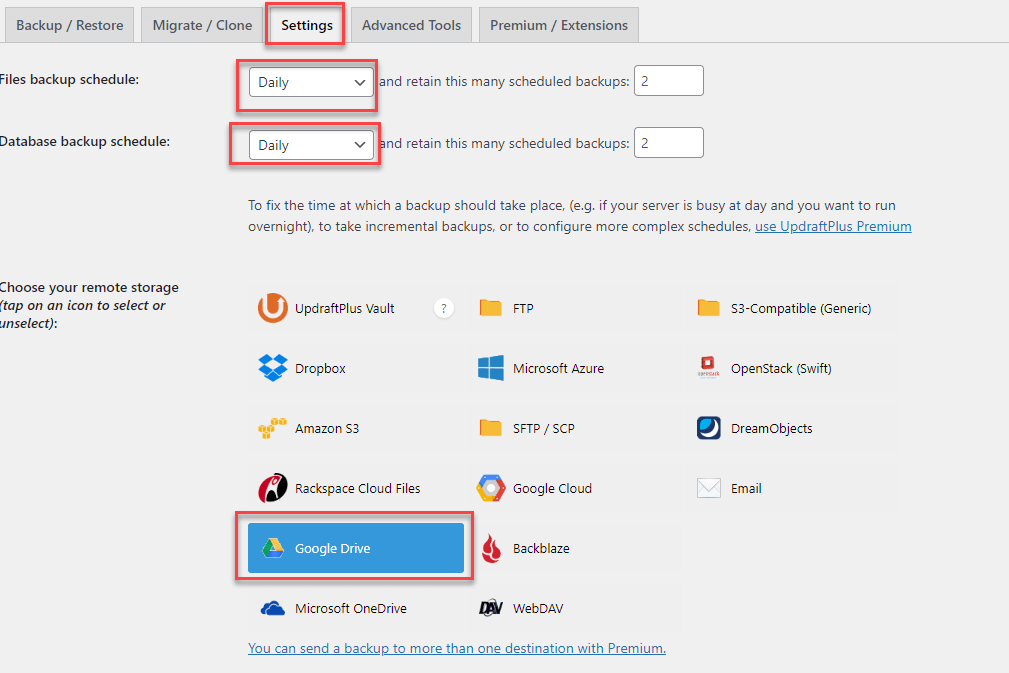This screenshot has height=673, width=1009.
Task: Open 'send a backup to more than one destination' link
Action: click(x=457, y=648)
